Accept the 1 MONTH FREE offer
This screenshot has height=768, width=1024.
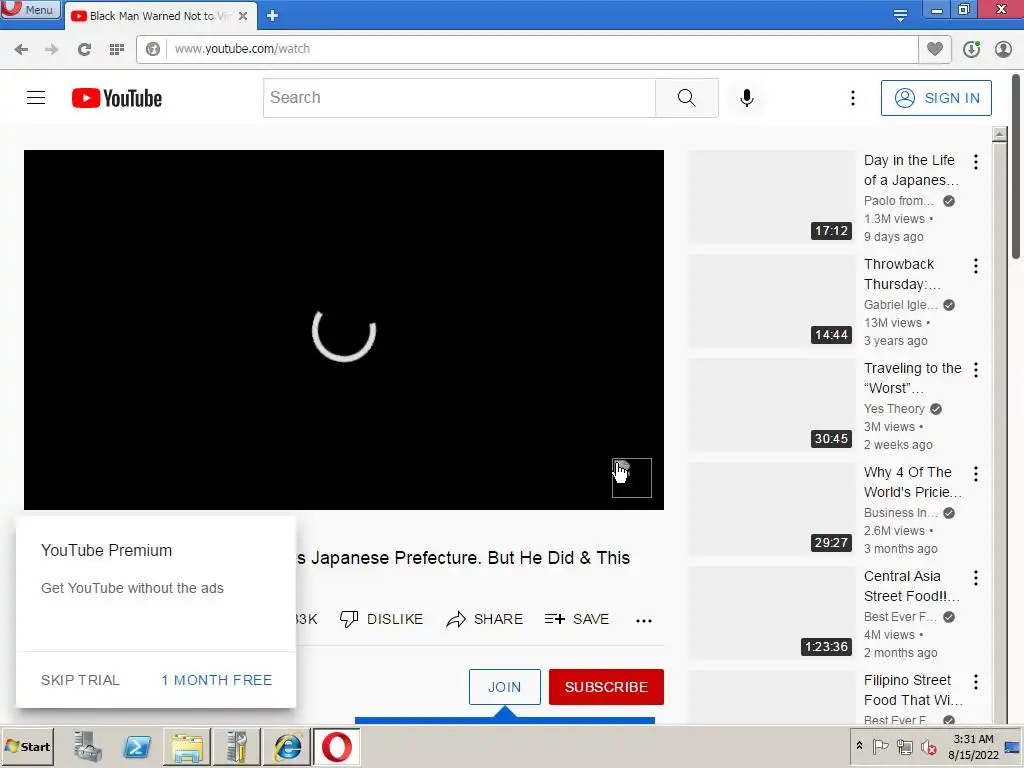coord(217,680)
